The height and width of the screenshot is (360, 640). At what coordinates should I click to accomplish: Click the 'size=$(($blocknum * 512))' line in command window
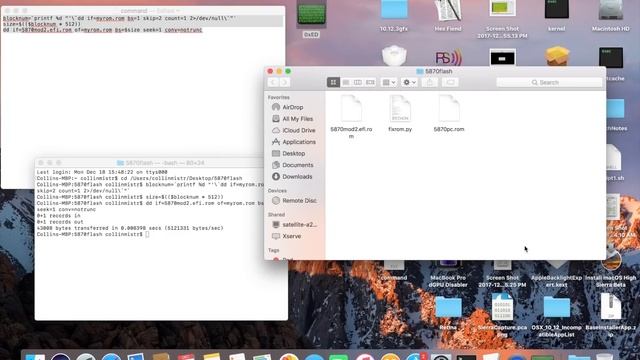(x=42, y=24)
